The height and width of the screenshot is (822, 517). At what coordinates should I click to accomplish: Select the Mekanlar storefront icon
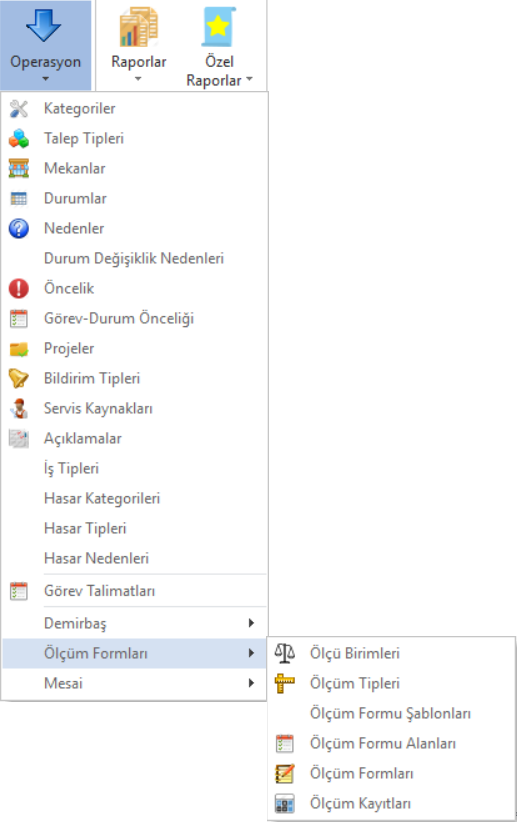click(19, 168)
